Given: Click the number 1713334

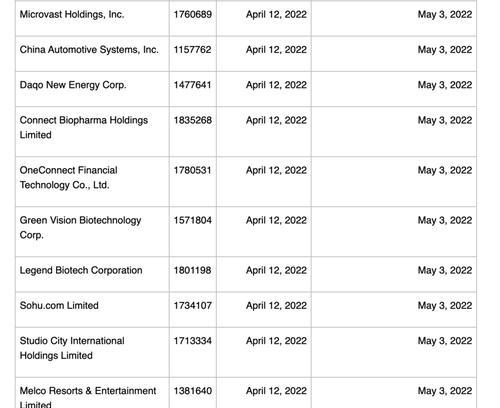Looking at the screenshot, I should pyautogui.click(x=193, y=341).
